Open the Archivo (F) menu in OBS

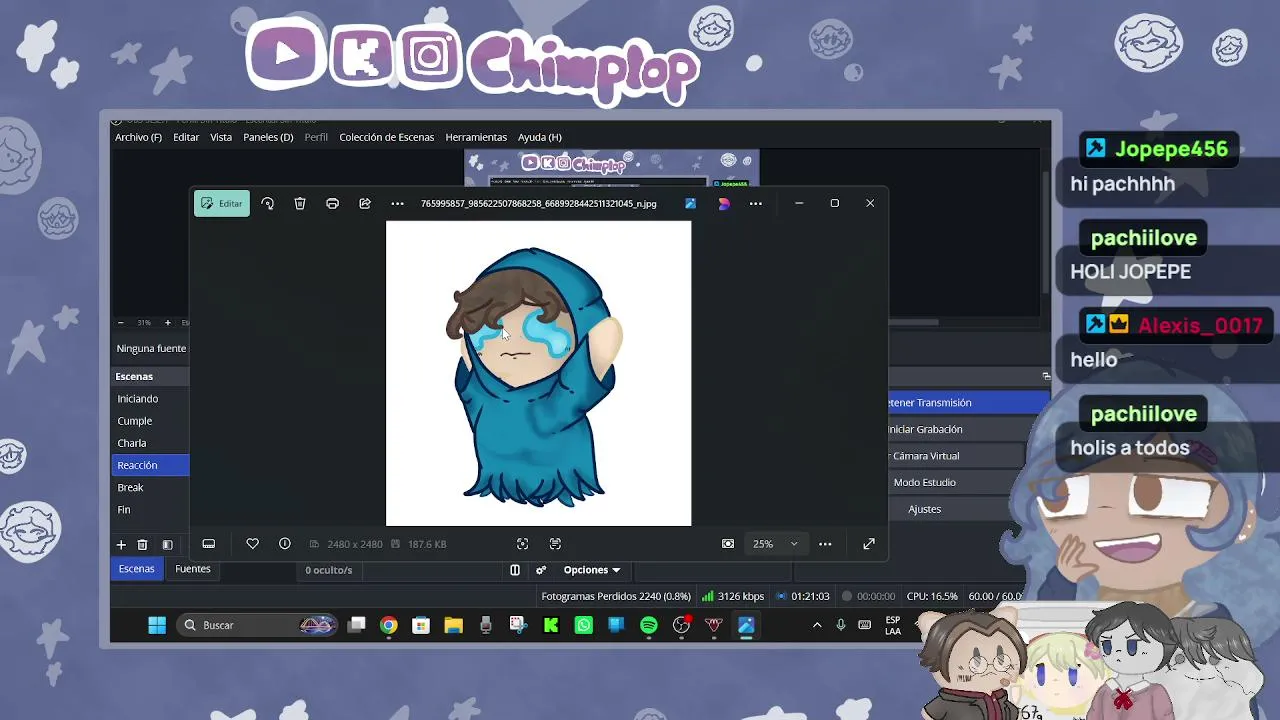click(x=138, y=137)
